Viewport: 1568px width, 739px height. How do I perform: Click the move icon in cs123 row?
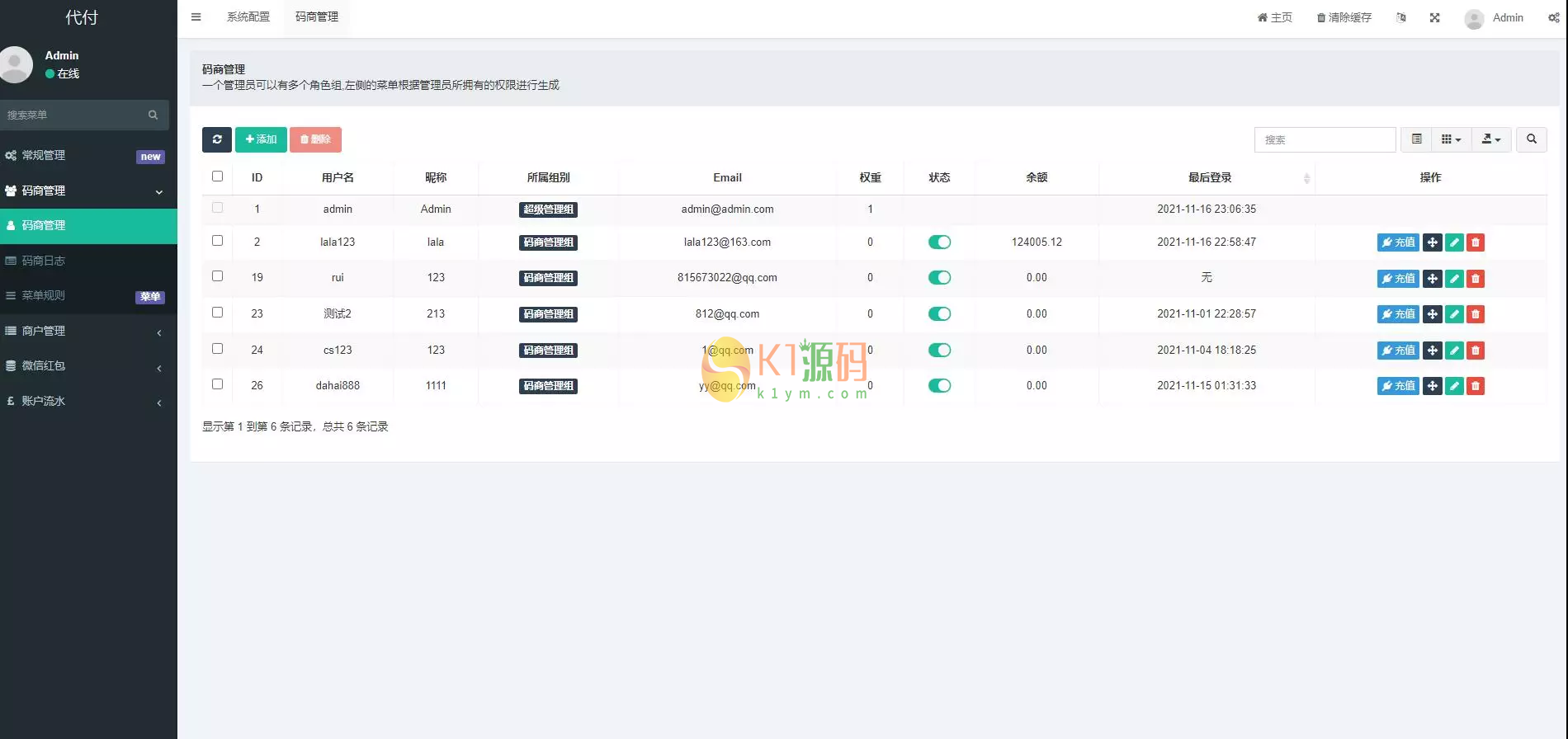click(1433, 351)
